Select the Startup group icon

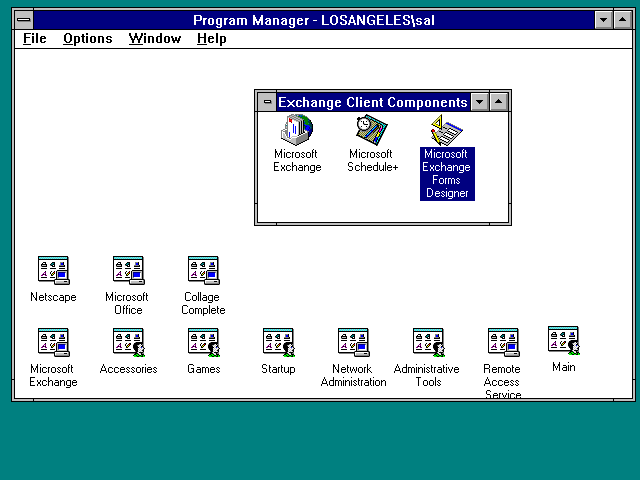[x=279, y=342]
